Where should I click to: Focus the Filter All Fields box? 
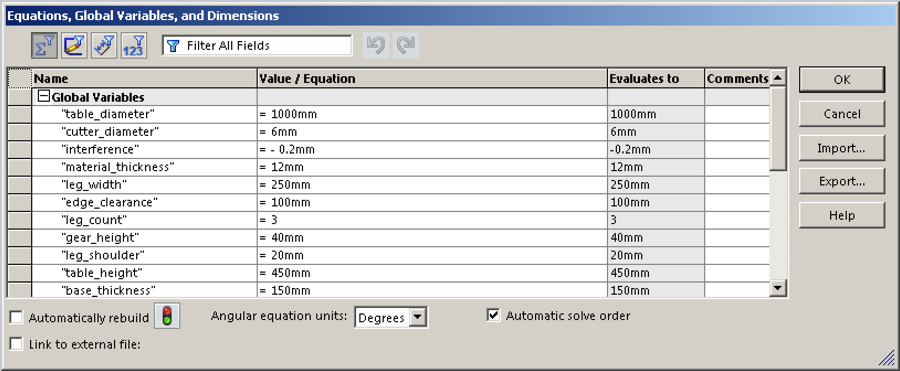pos(257,45)
